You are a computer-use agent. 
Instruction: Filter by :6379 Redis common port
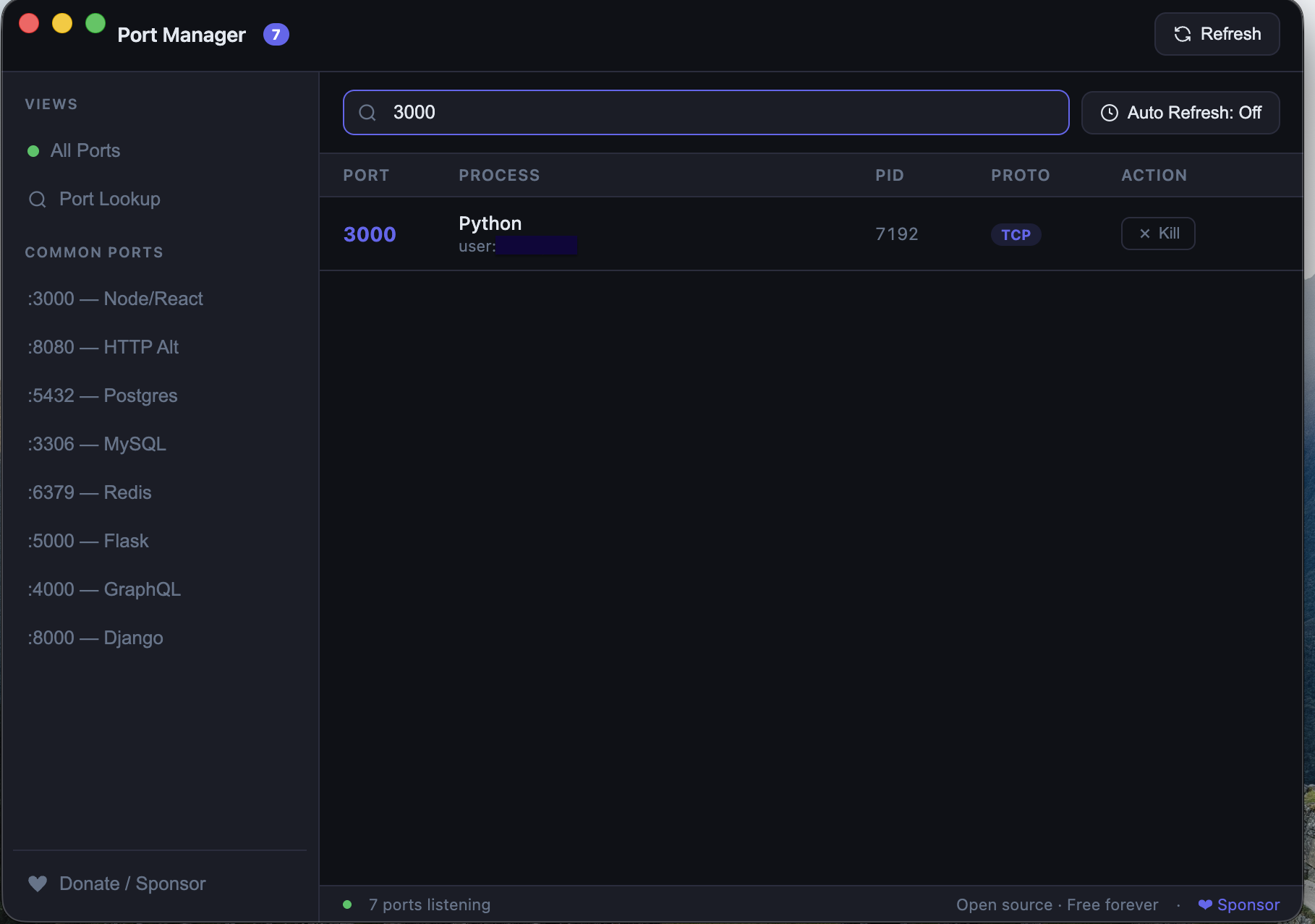[89, 492]
